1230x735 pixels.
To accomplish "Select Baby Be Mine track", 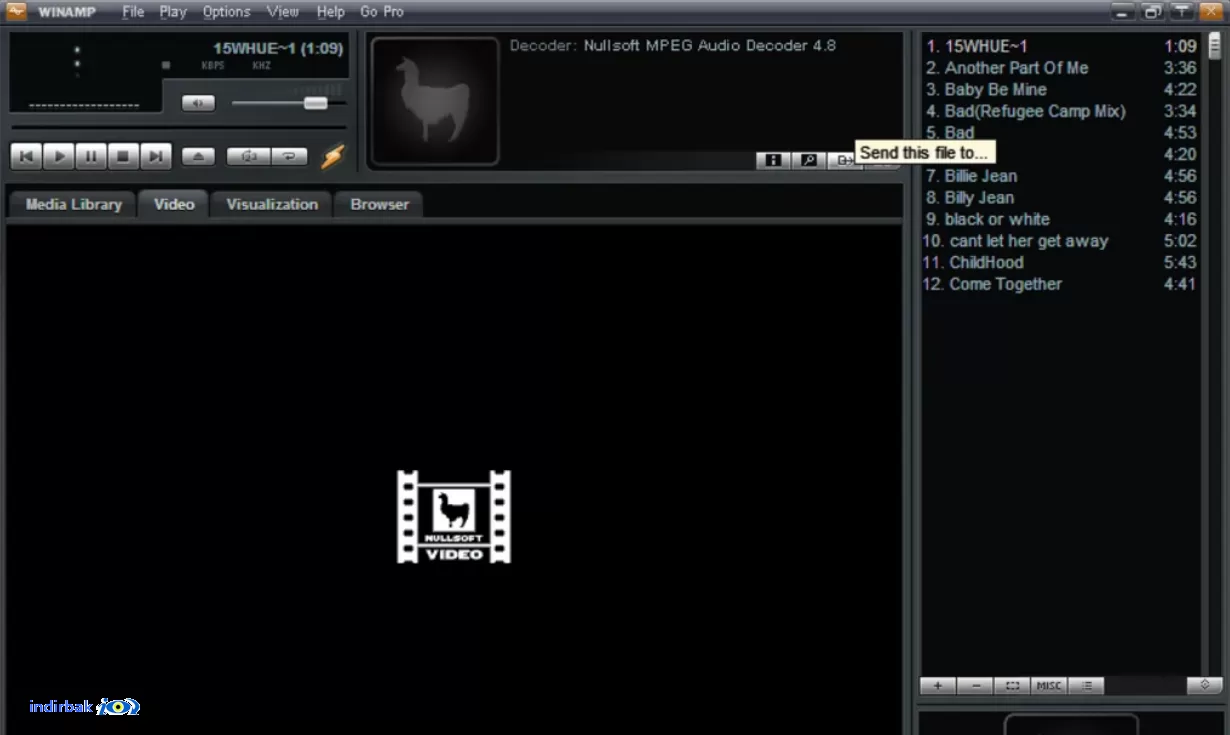I will click(1060, 90).
